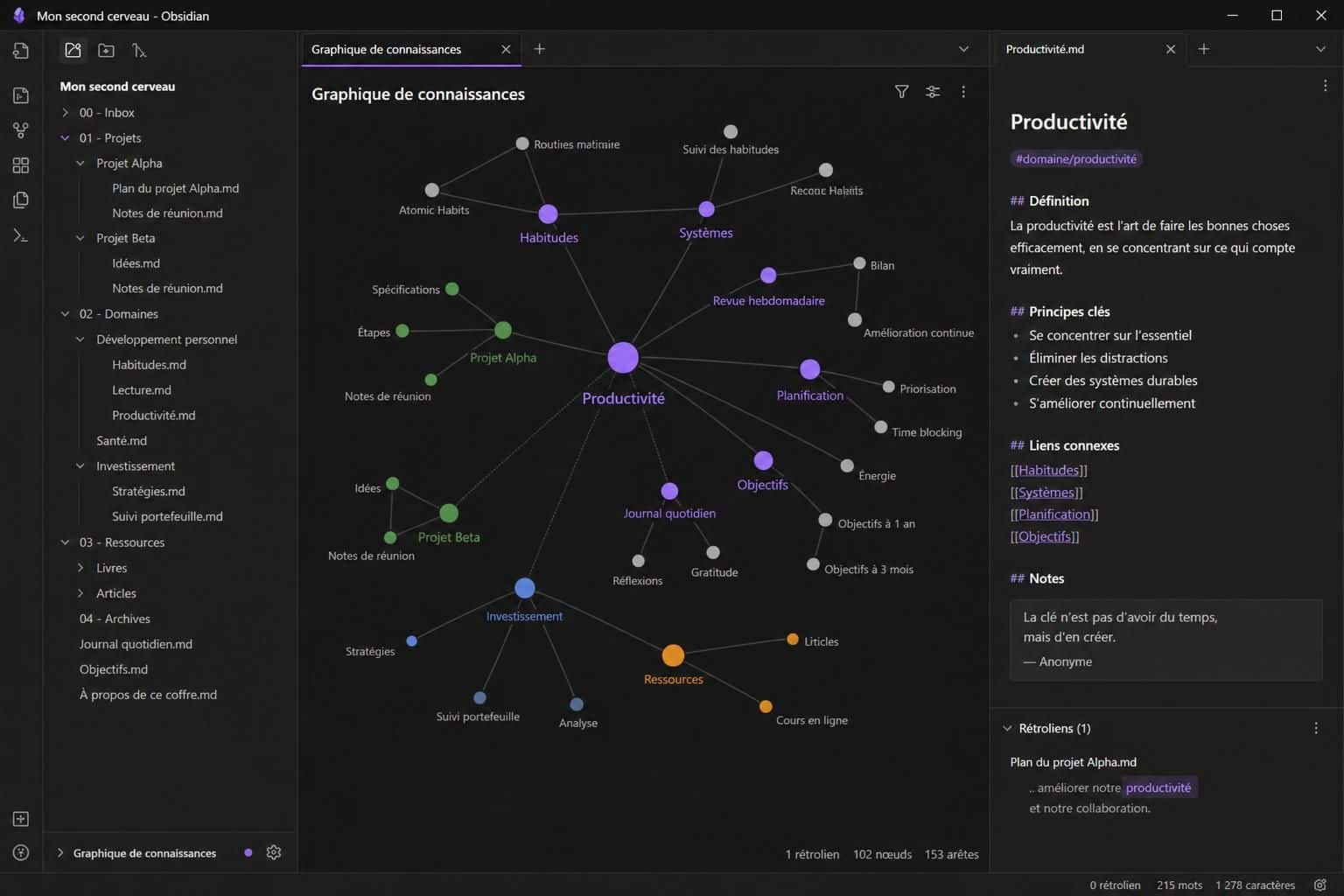Open the vault settings gear icon
This screenshot has width=1344, height=896.
[x=274, y=852]
